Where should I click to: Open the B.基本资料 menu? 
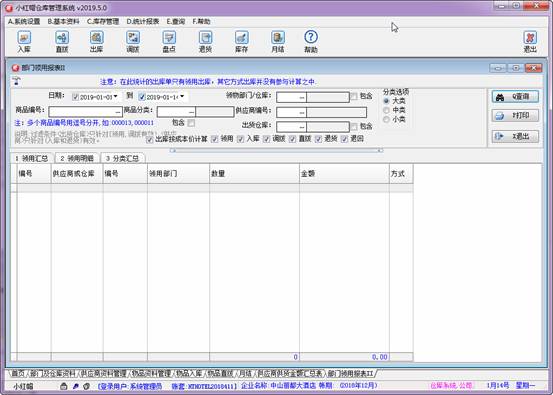click(x=63, y=22)
